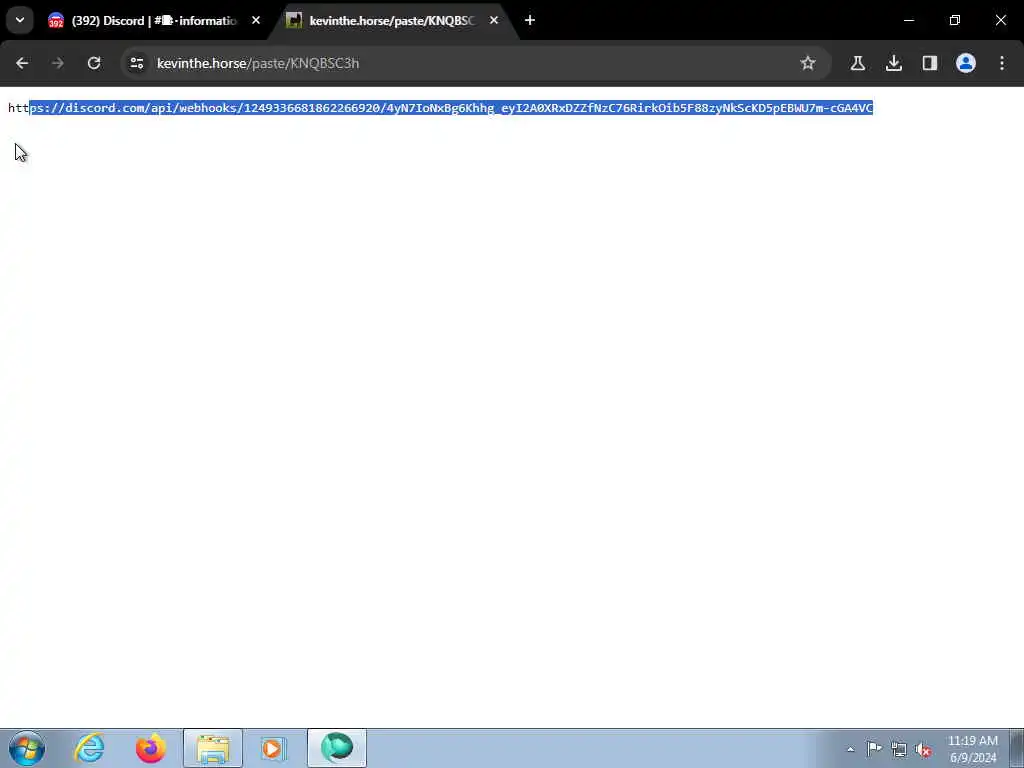This screenshot has height=768, width=1024.
Task: Open the Windows Start menu
Action: [27, 748]
